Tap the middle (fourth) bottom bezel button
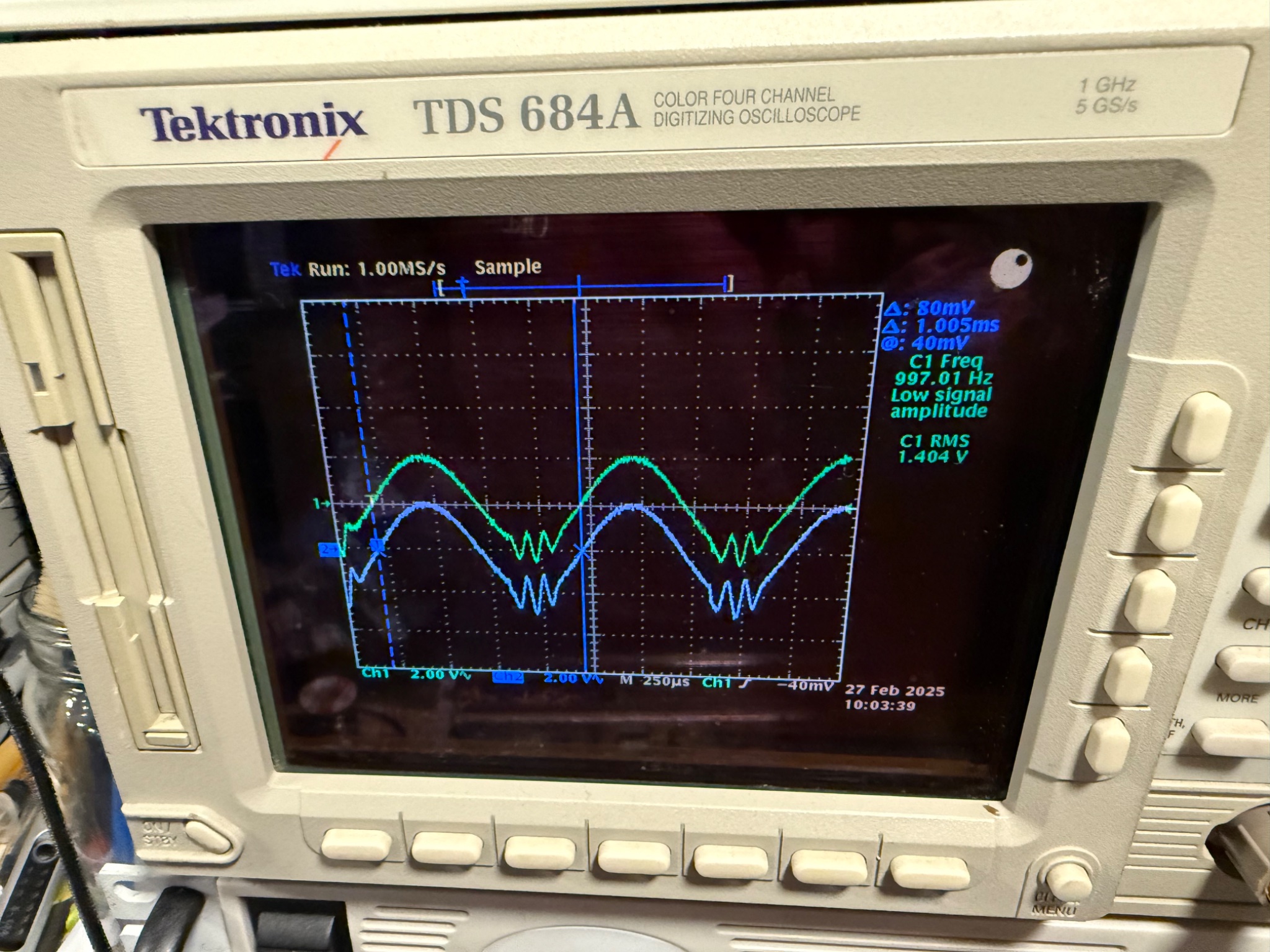This screenshot has height=952, width=1270. pos(634,855)
